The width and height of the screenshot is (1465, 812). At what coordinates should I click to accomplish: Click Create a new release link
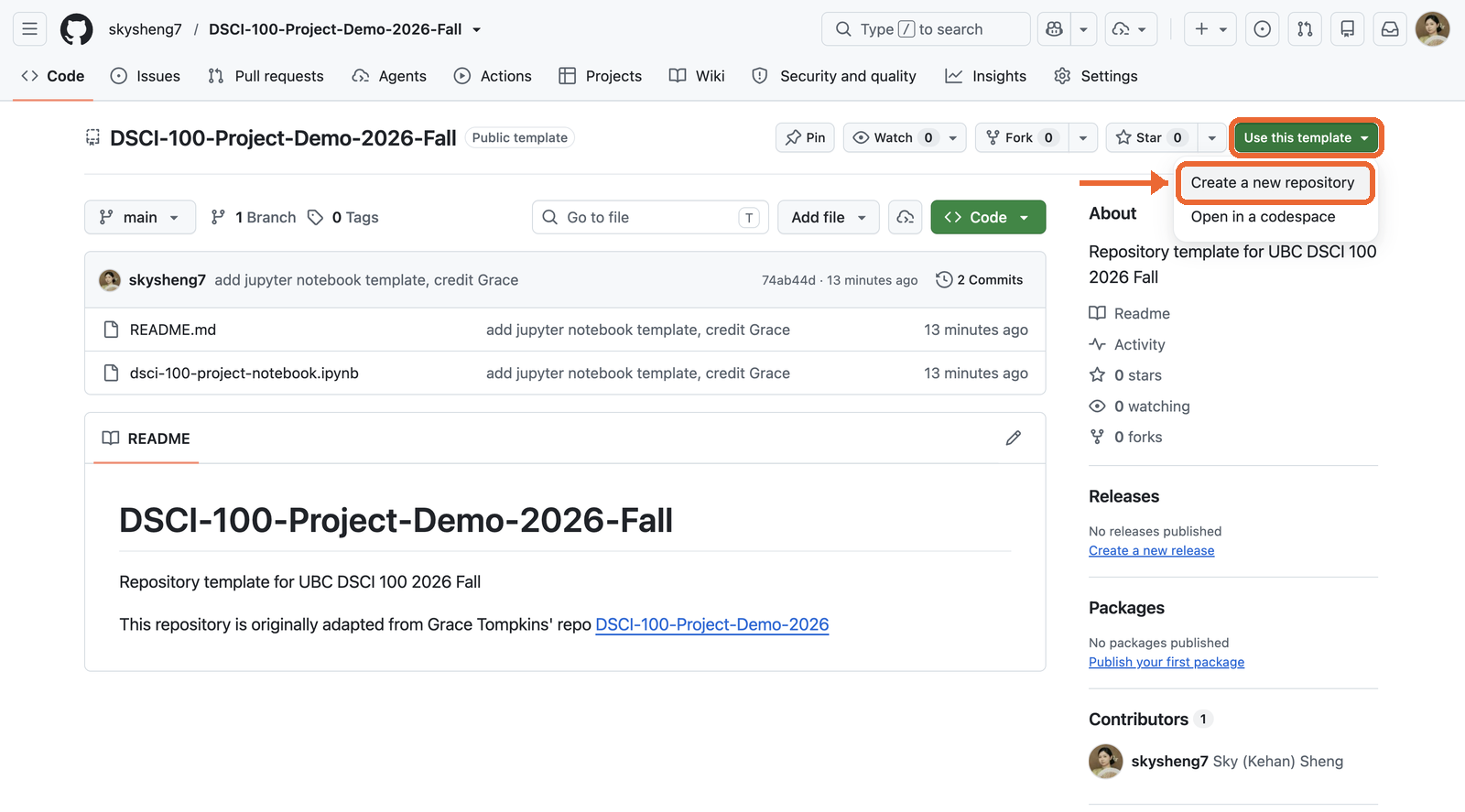(x=1152, y=550)
